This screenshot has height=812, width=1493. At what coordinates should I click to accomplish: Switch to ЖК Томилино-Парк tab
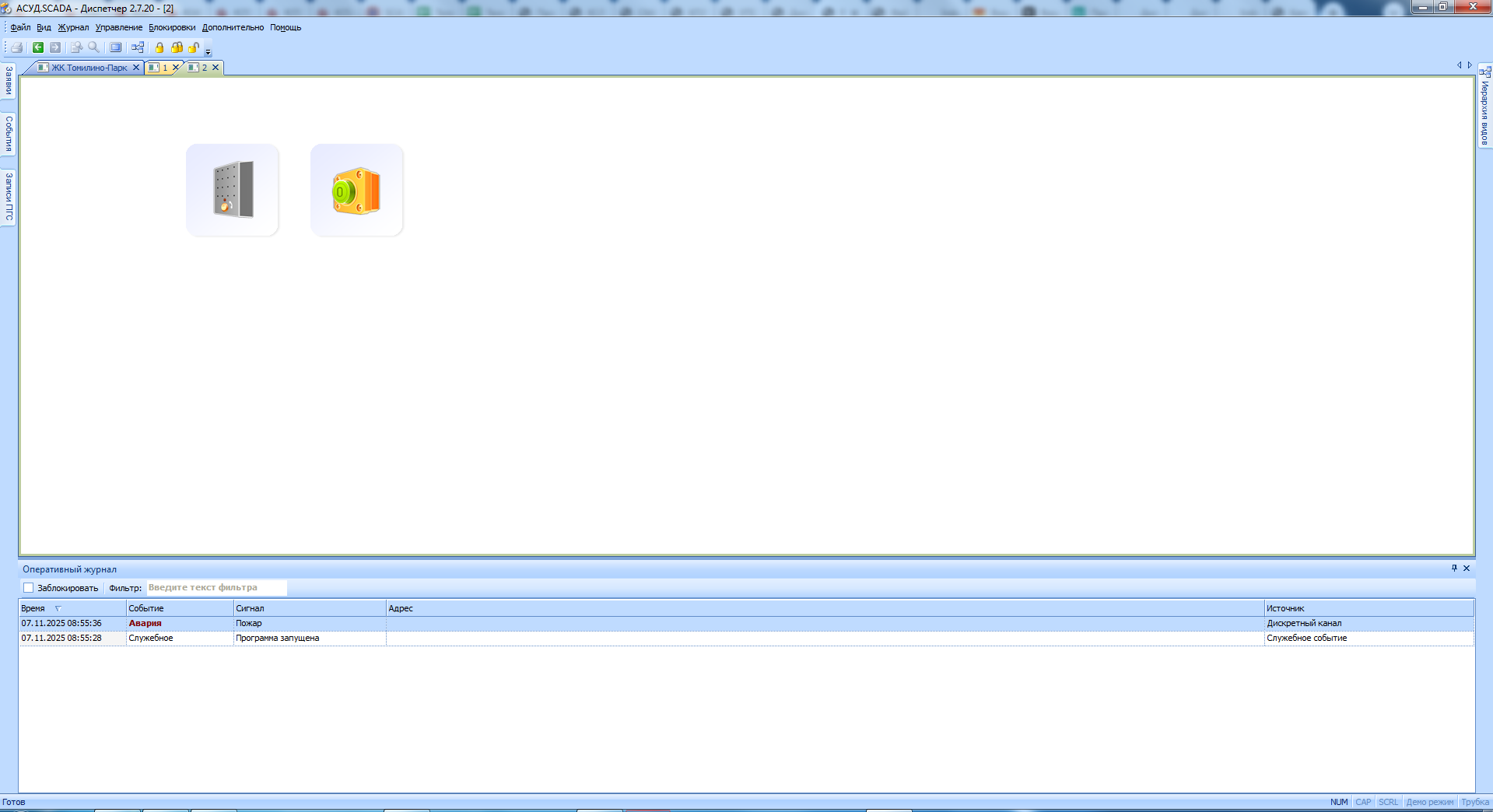pos(89,68)
